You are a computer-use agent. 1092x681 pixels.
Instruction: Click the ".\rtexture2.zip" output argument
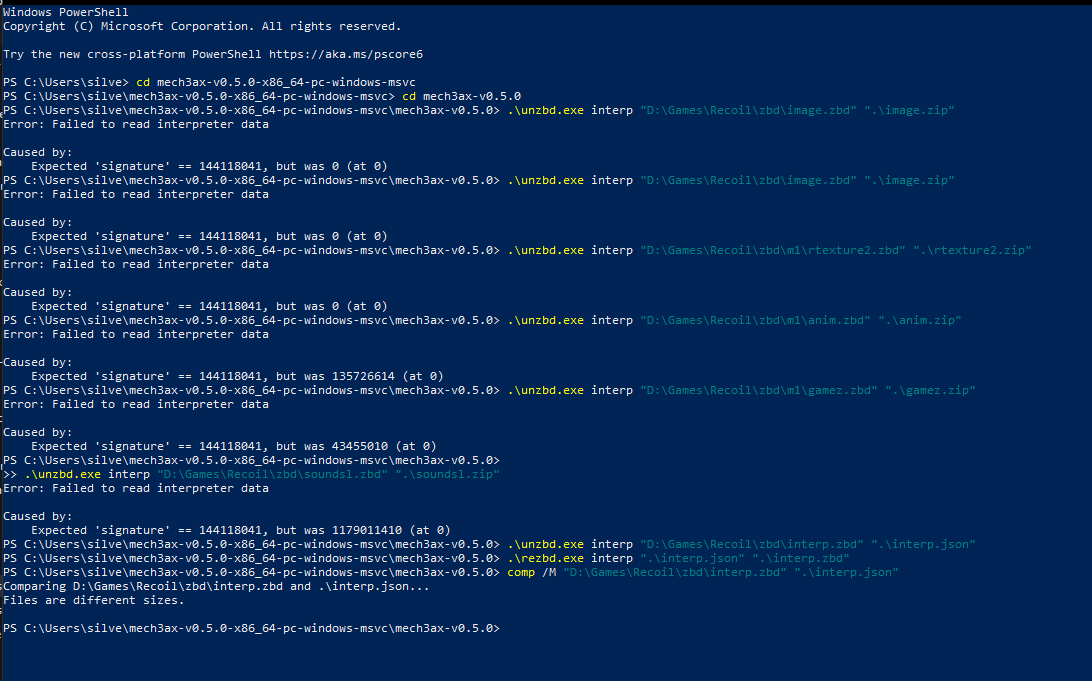[972, 250]
